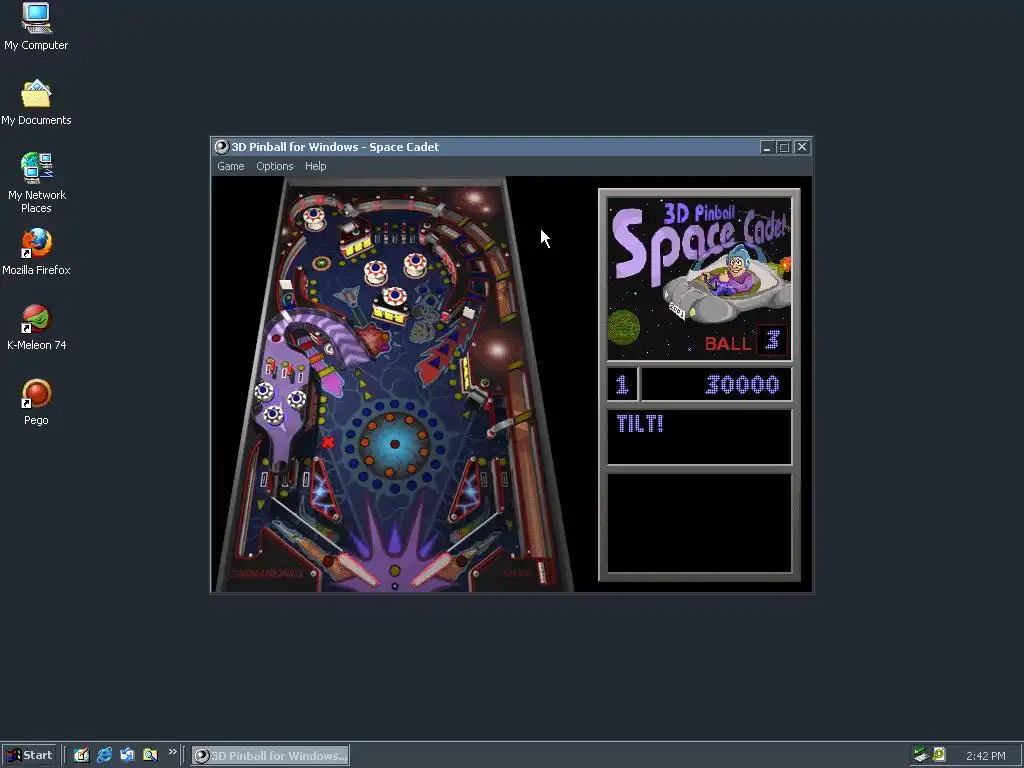Maximize the 3D Pinball window

(x=784, y=148)
